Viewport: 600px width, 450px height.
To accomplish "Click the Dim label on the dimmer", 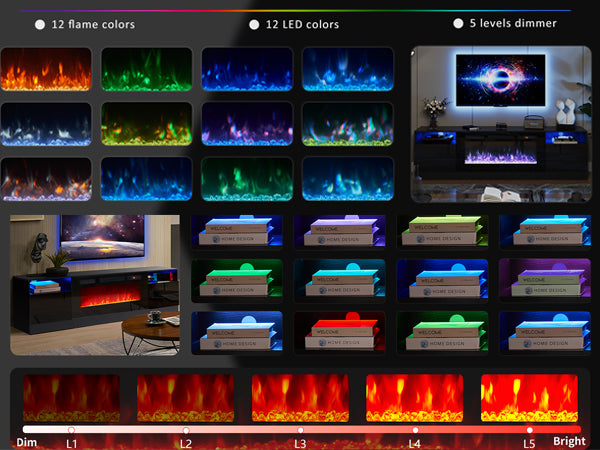I will [x=27, y=441].
